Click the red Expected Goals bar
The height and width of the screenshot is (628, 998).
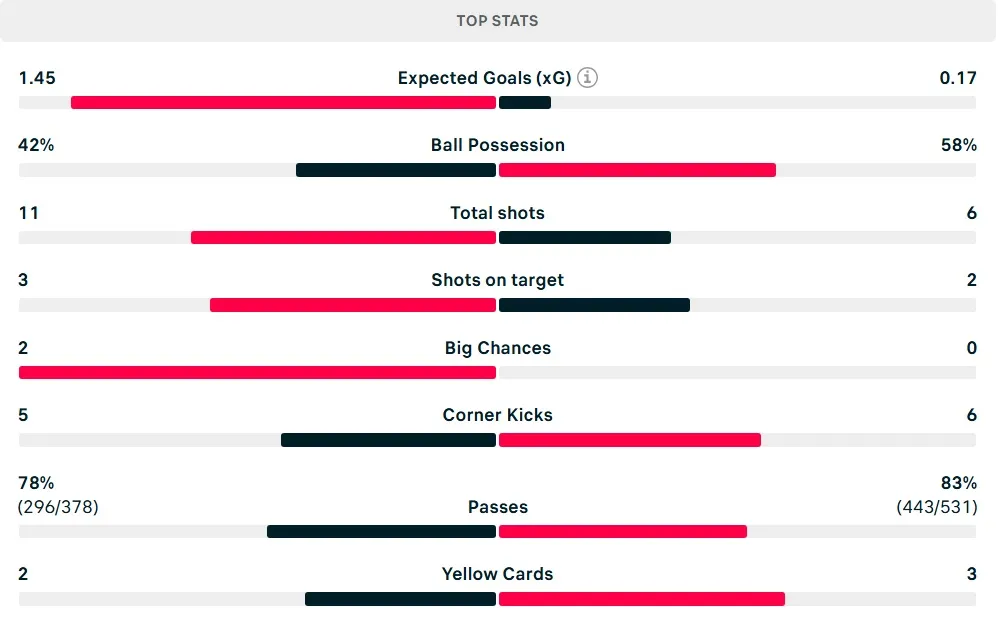[283, 102]
